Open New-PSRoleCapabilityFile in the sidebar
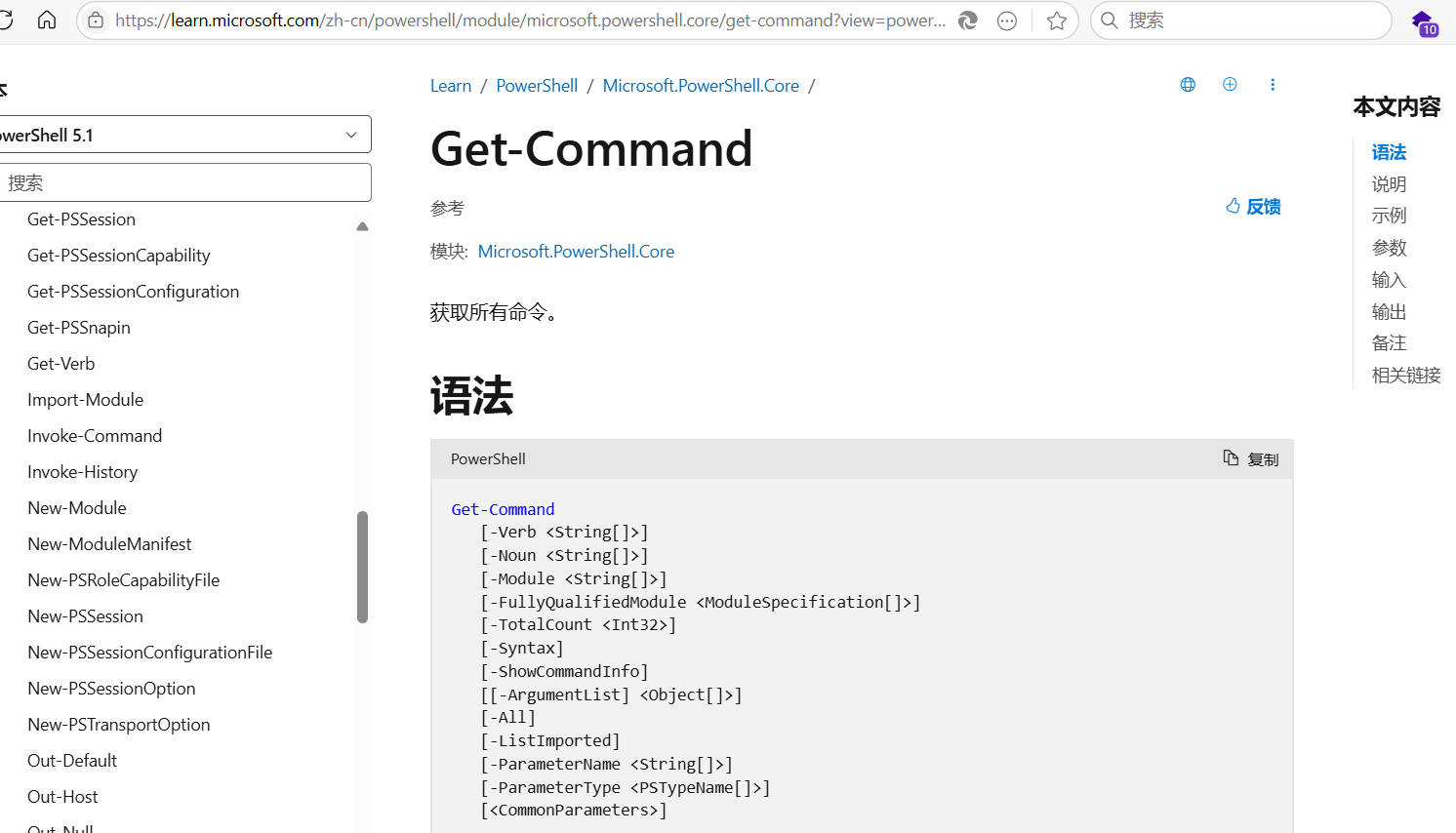Screen dimensions: 1456x833 tap(124, 580)
